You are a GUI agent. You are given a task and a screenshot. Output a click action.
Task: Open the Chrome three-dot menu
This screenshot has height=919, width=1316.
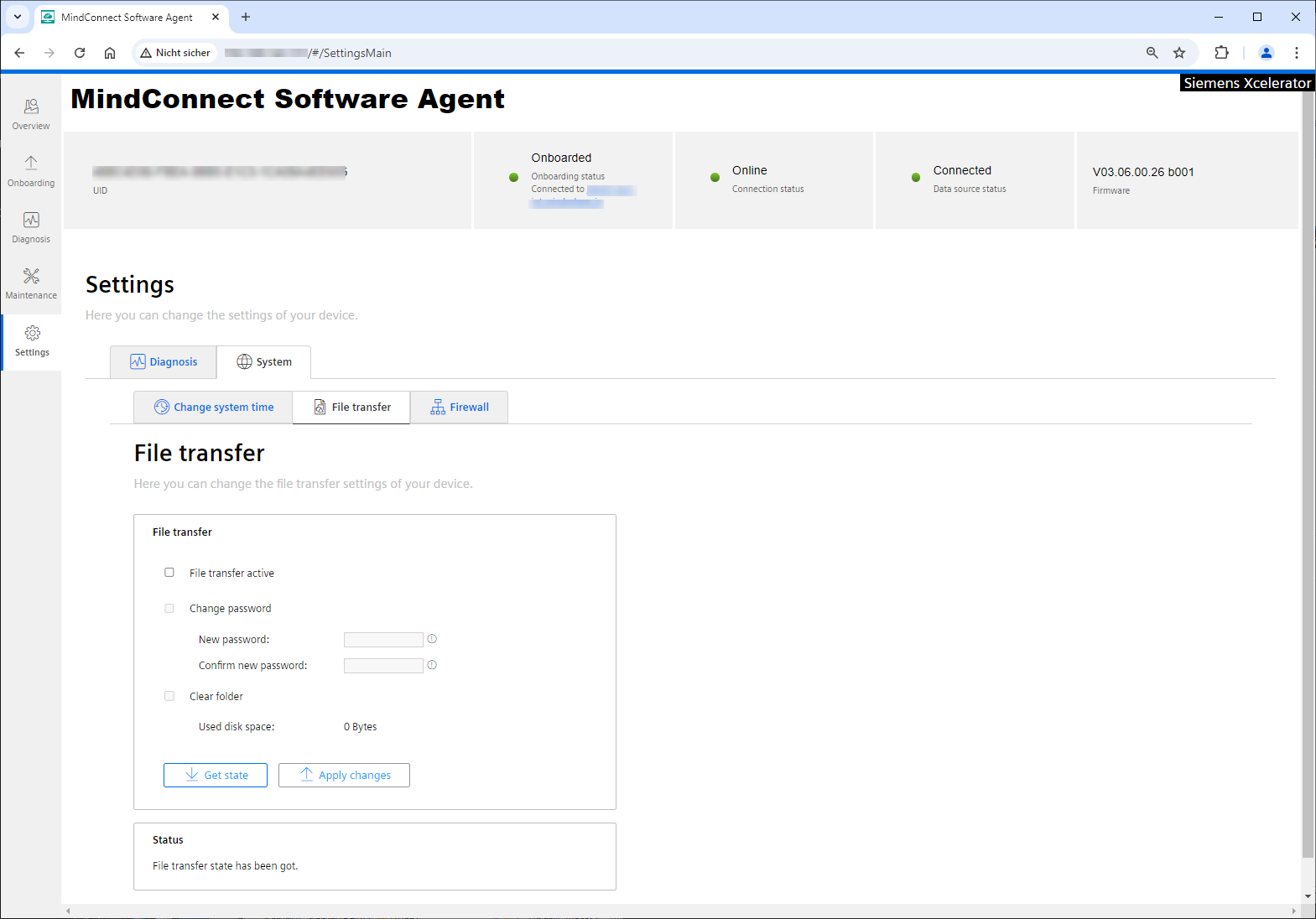click(1297, 53)
